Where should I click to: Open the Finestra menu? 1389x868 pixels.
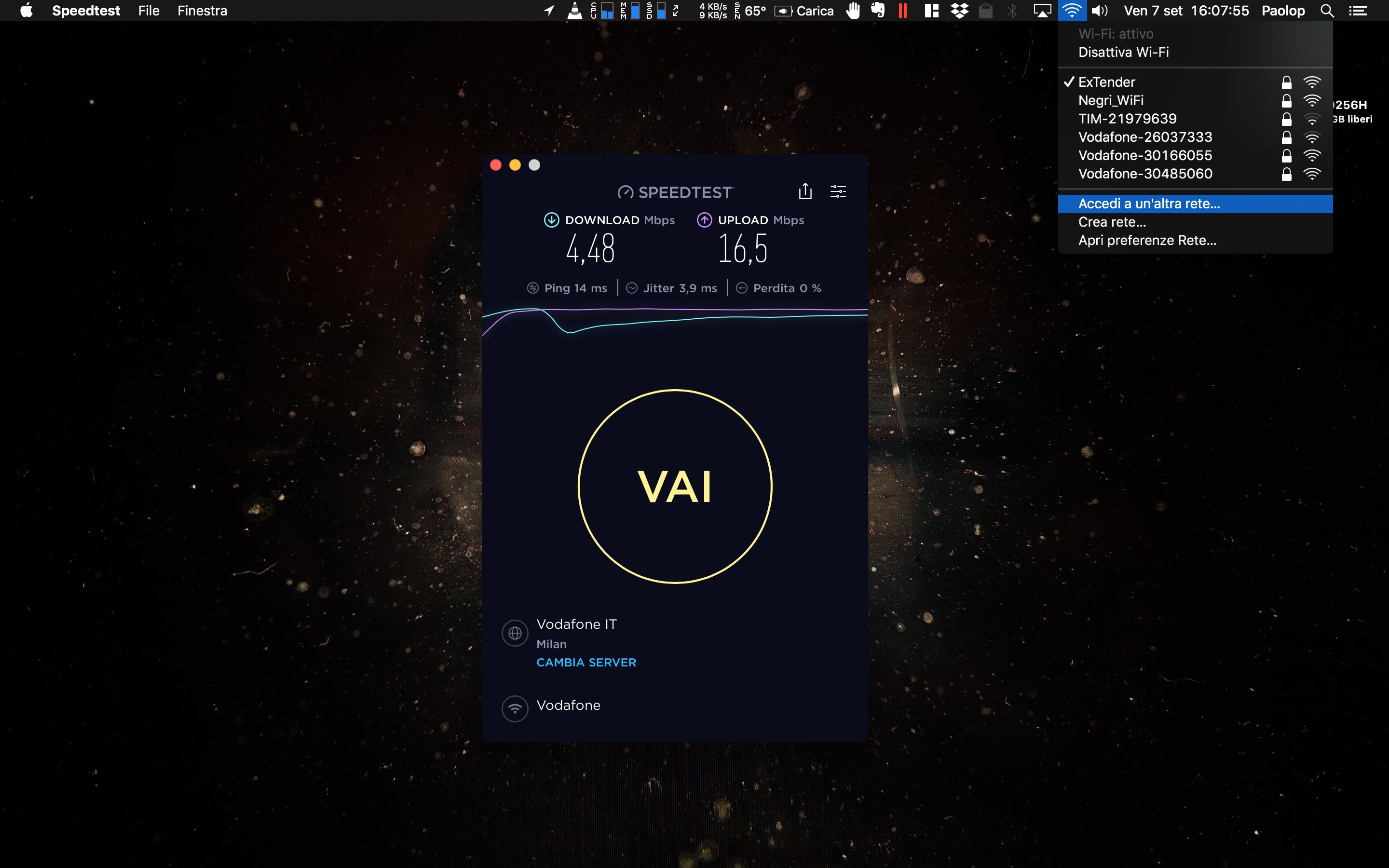(202, 10)
